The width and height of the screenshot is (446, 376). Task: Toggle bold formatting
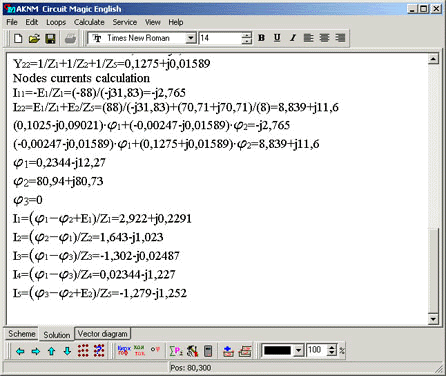click(261, 38)
